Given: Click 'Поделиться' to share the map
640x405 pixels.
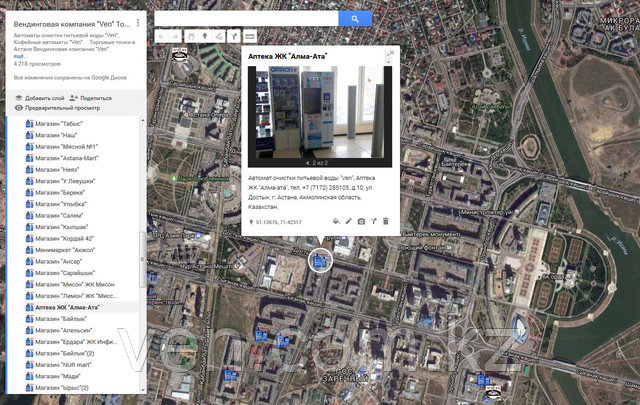Looking at the screenshot, I should (x=91, y=98).
